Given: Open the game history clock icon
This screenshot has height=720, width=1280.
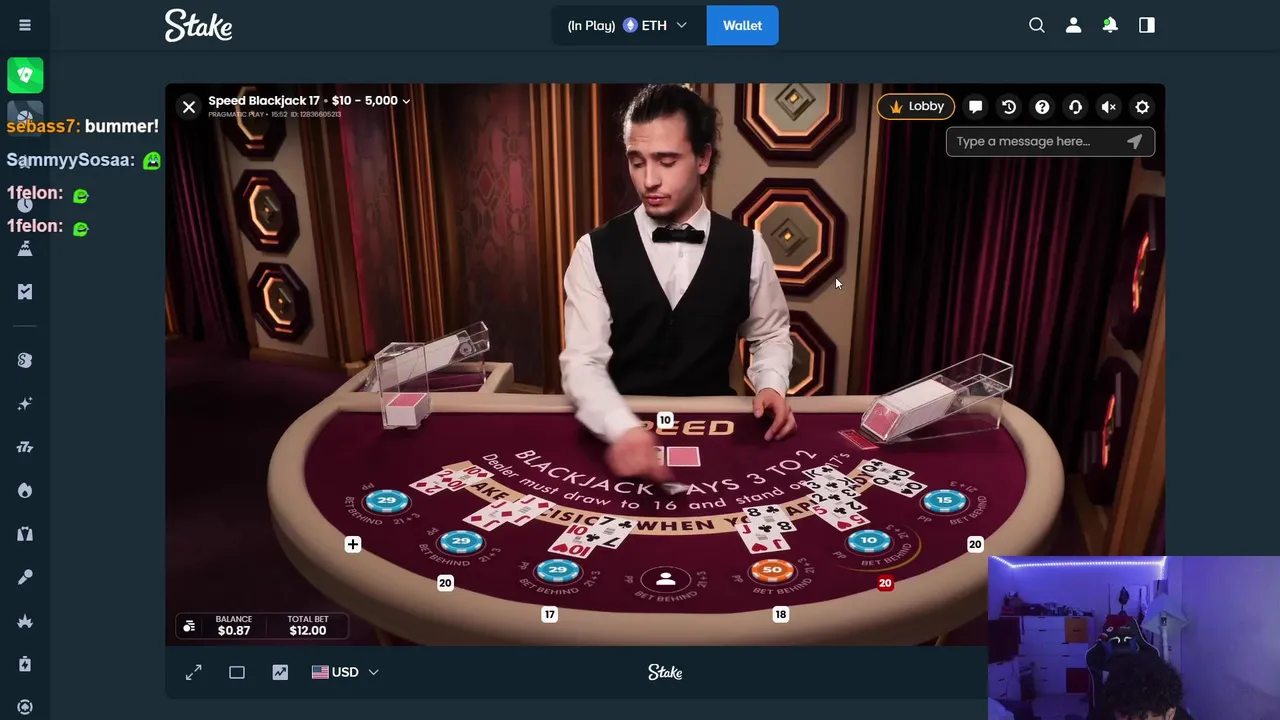Looking at the screenshot, I should coord(1009,107).
